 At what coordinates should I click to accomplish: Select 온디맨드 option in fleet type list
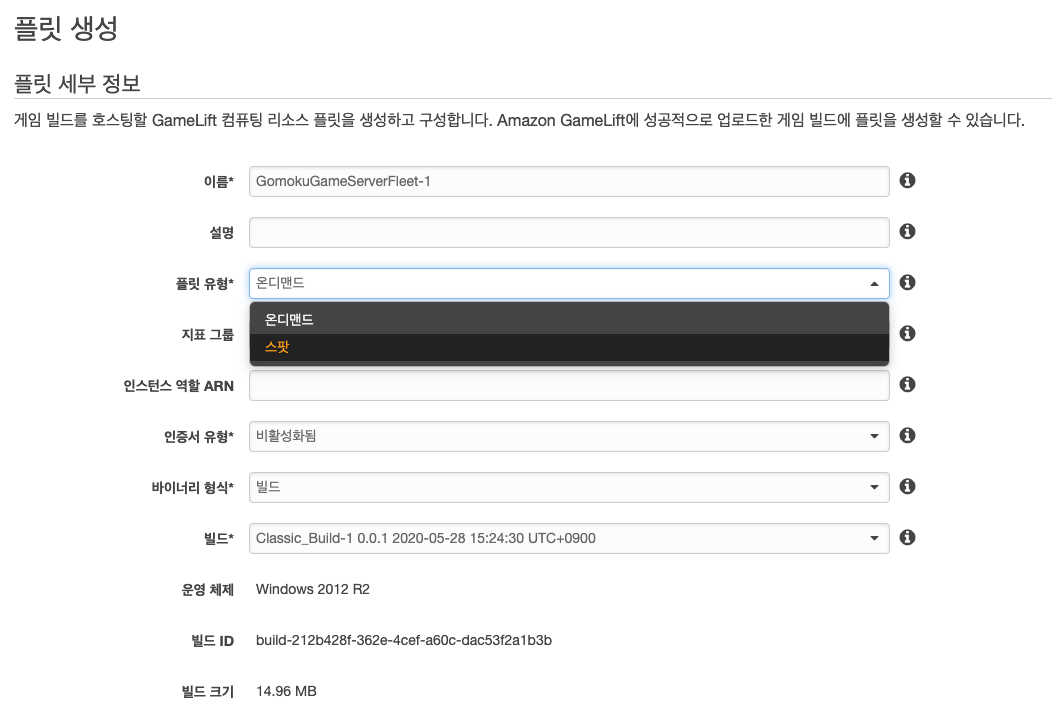tap(569, 319)
